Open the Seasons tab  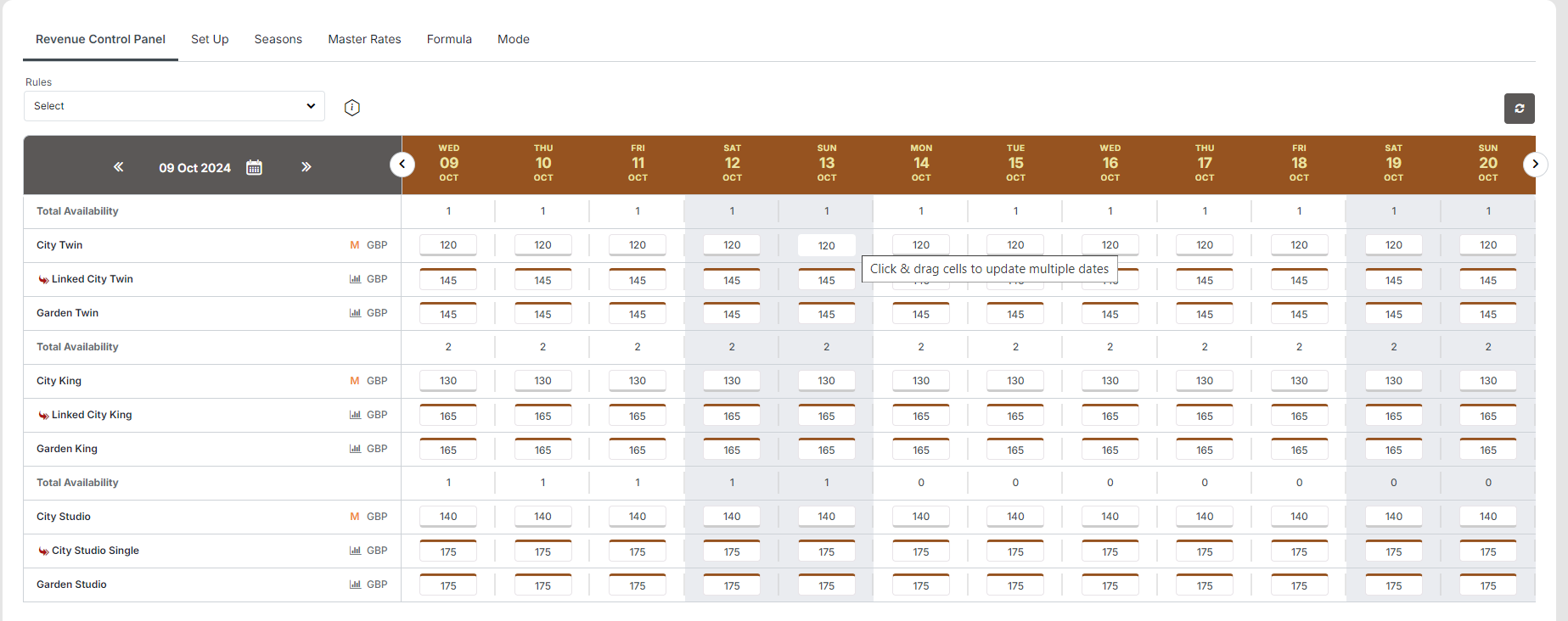[x=278, y=39]
